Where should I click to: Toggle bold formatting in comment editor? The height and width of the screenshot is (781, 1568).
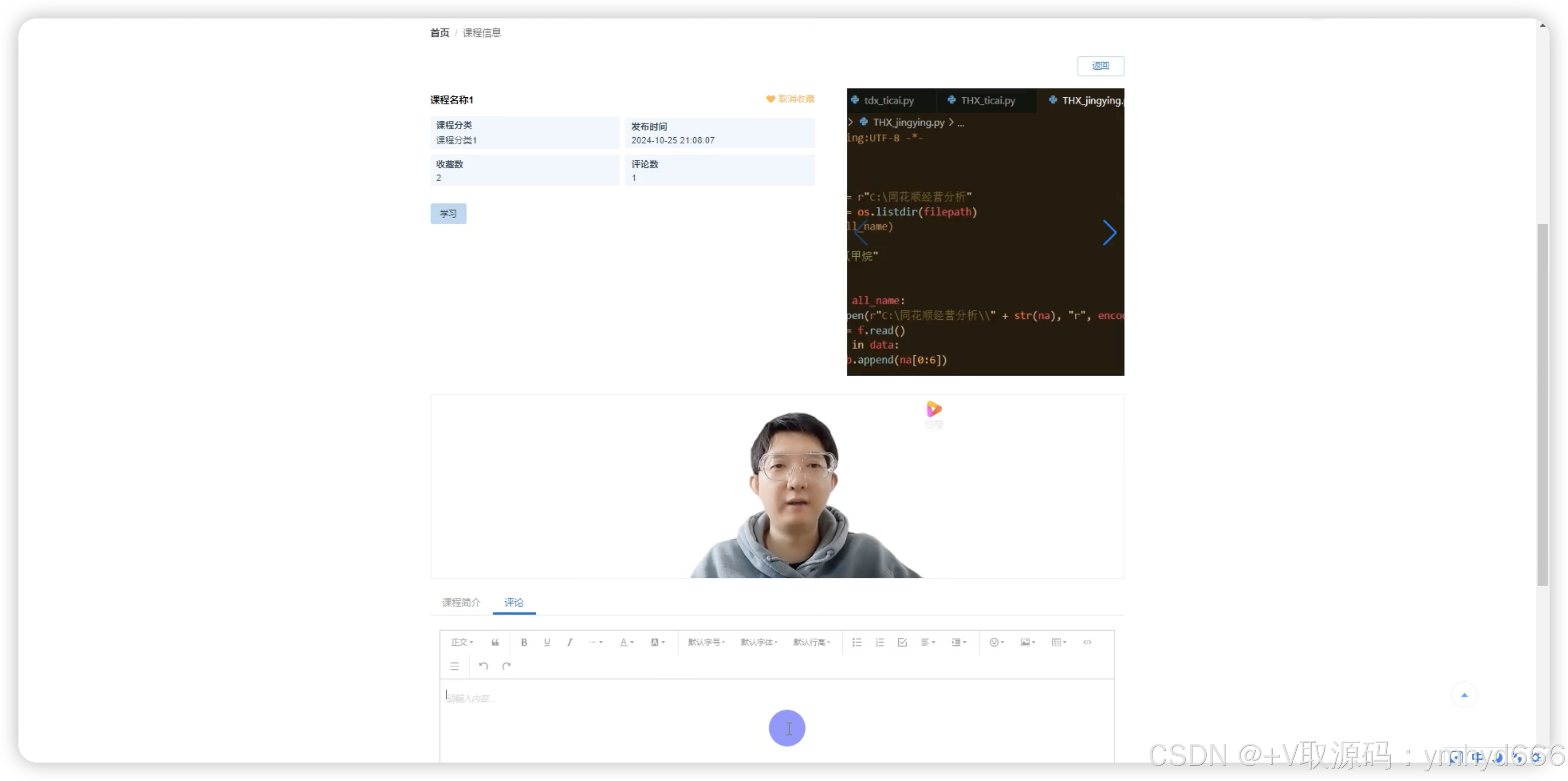[524, 642]
